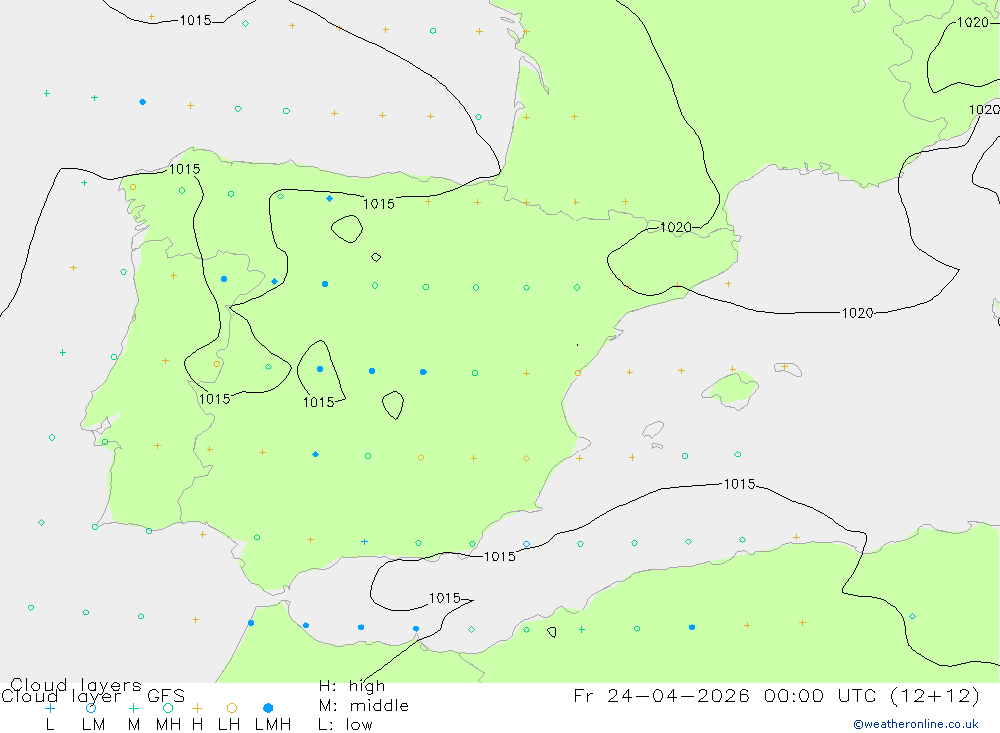Click the 1015 isobar label over Galicia, northwest Spain
The height and width of the screenshot is (733, 1000).
coord(184,169)
